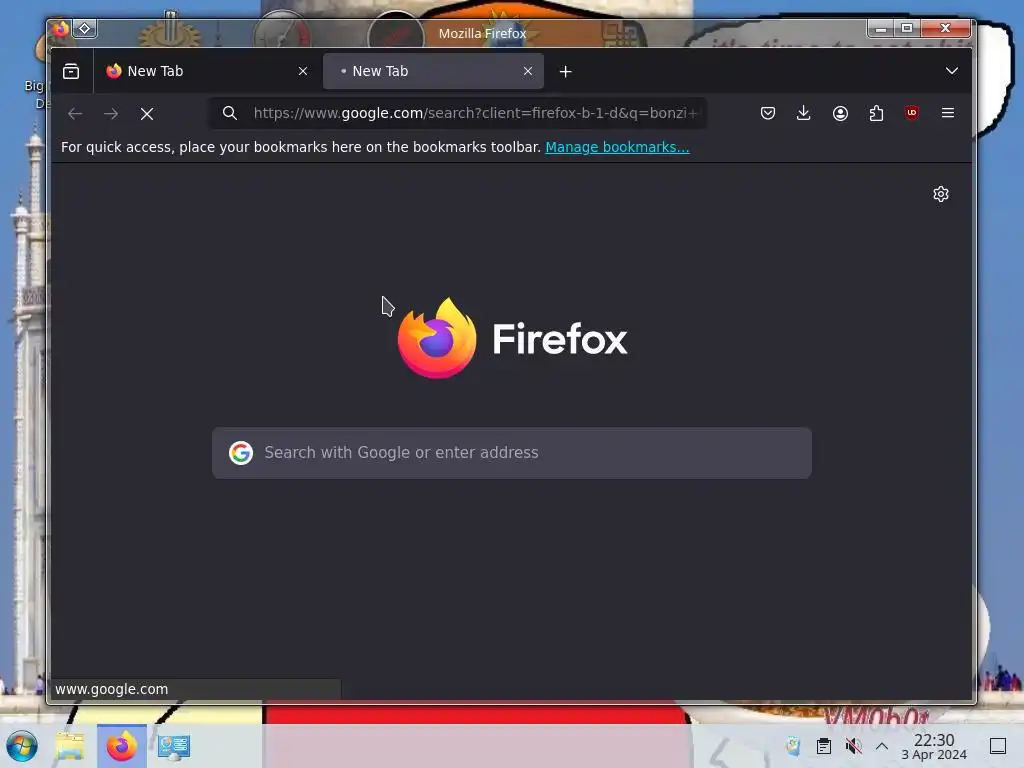Stop loading the current page
This screenshot has width=1024, height=768.
[147, 114]
